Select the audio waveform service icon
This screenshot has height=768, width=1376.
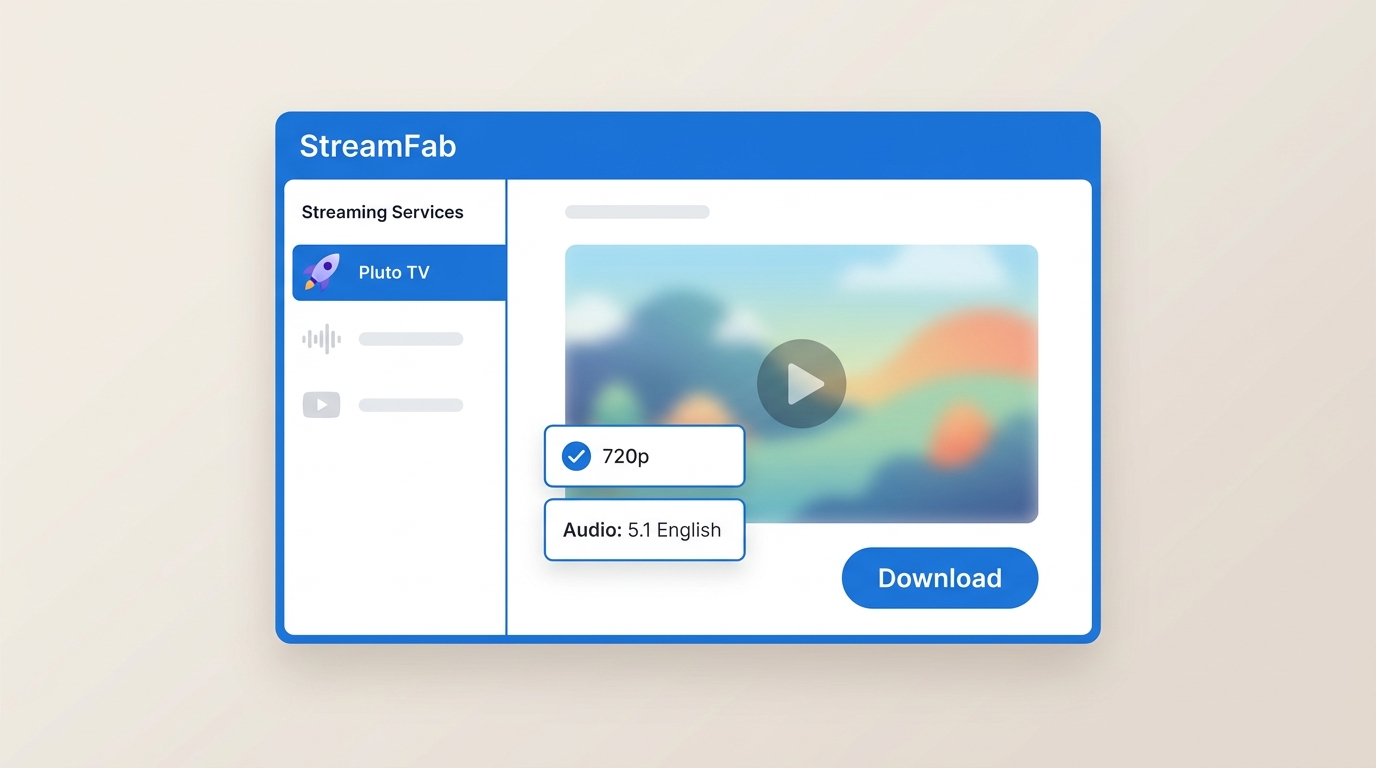point(322,339)
